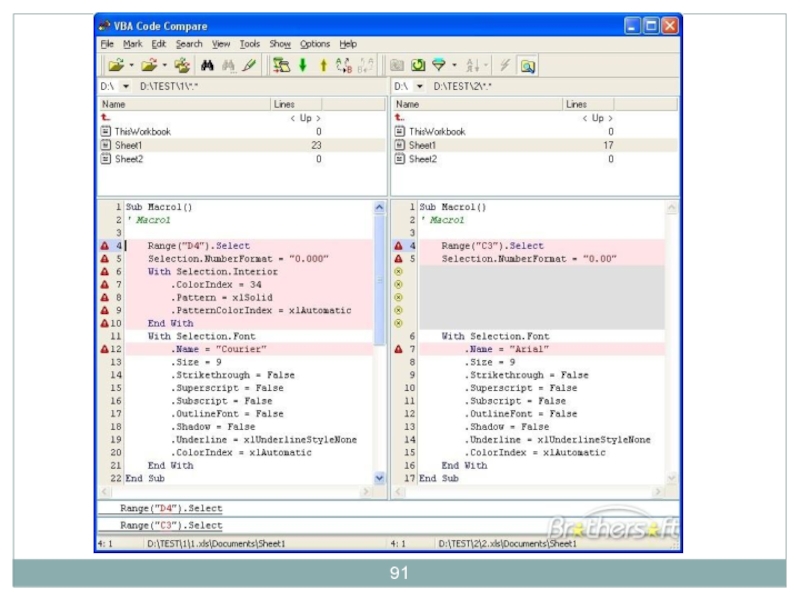This screenshot has width=800, height=600.
Task: Click the magnifier icon at toolbar's right end
Action: click(527, 65)
